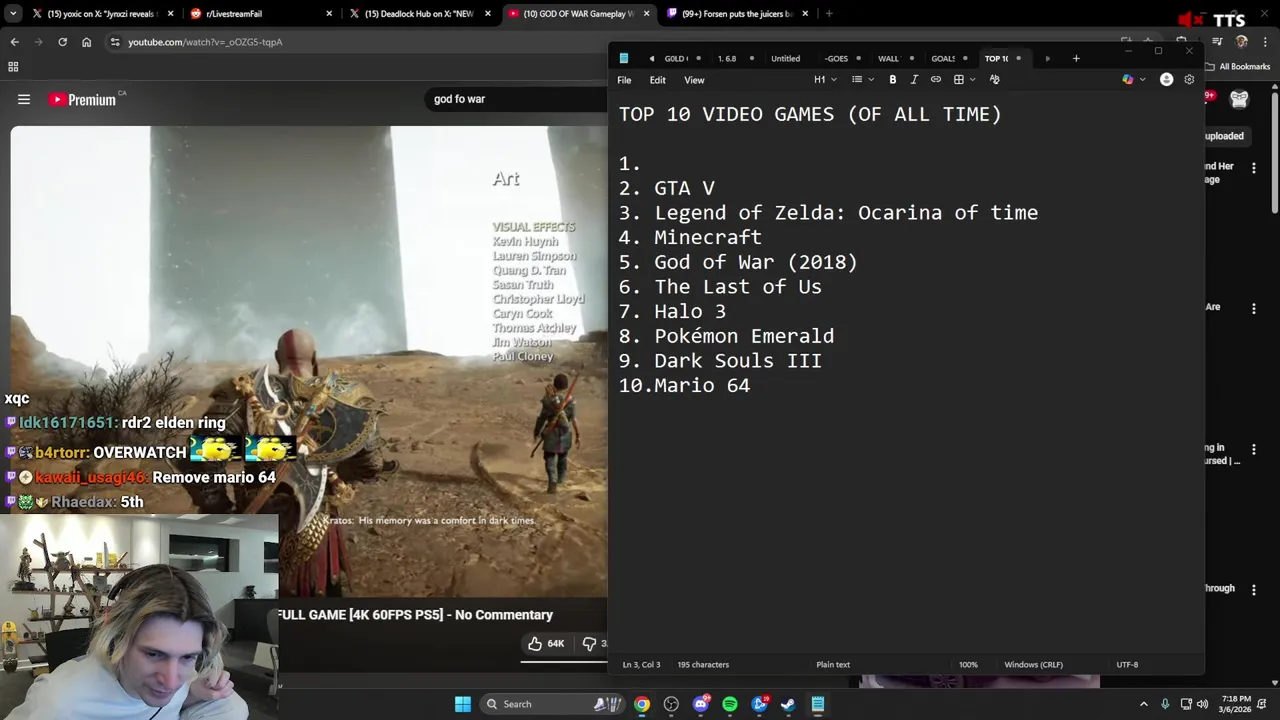Dislike the God of War video
Screen dimensions: 1280x720
(x=590, y=644)
